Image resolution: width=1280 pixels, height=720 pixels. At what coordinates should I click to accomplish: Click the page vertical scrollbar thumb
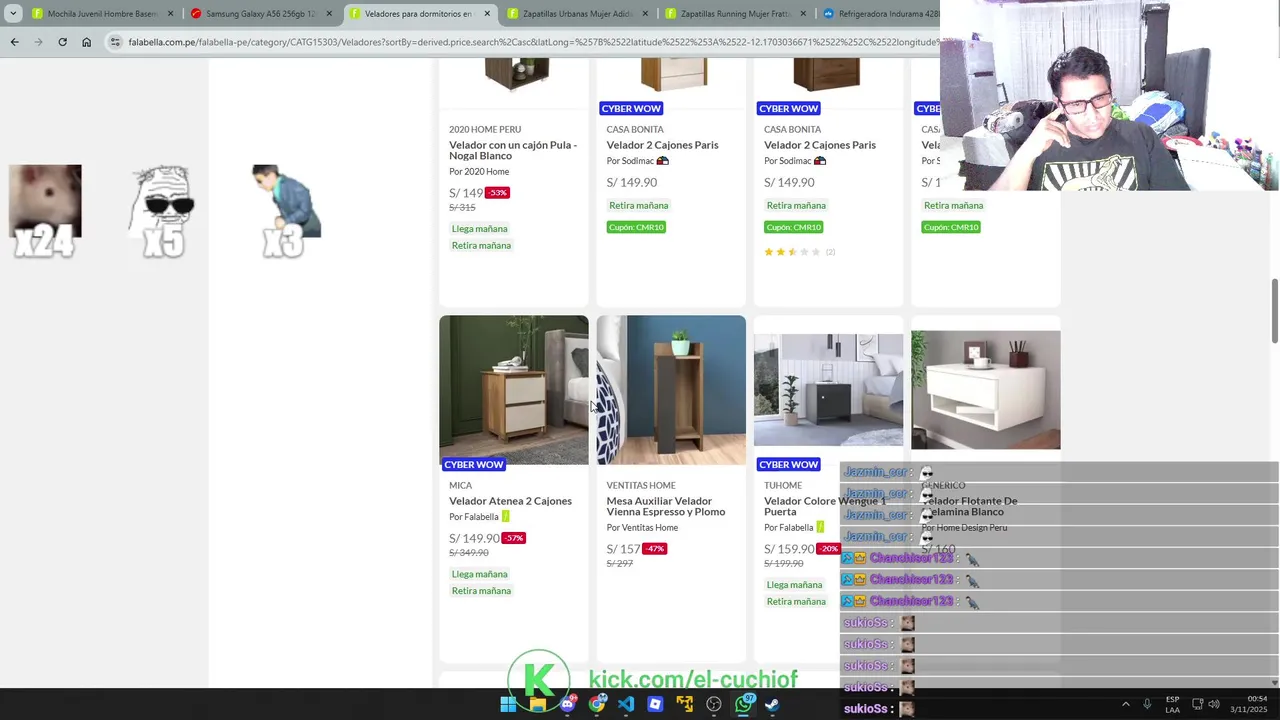click(x=1274, y=312)
